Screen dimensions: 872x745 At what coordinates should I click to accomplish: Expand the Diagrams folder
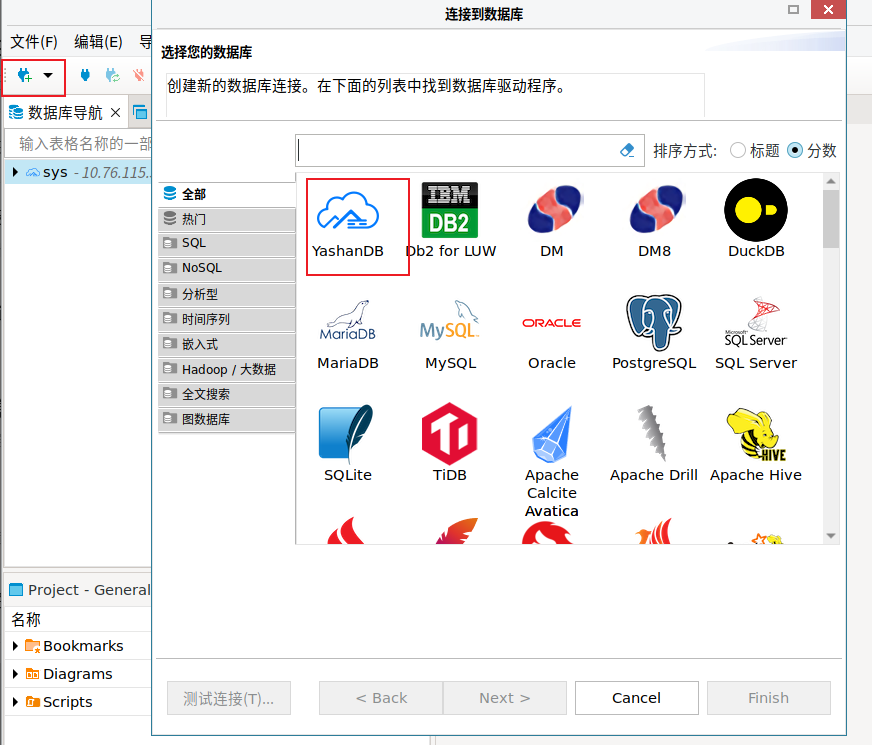[15, 674]
